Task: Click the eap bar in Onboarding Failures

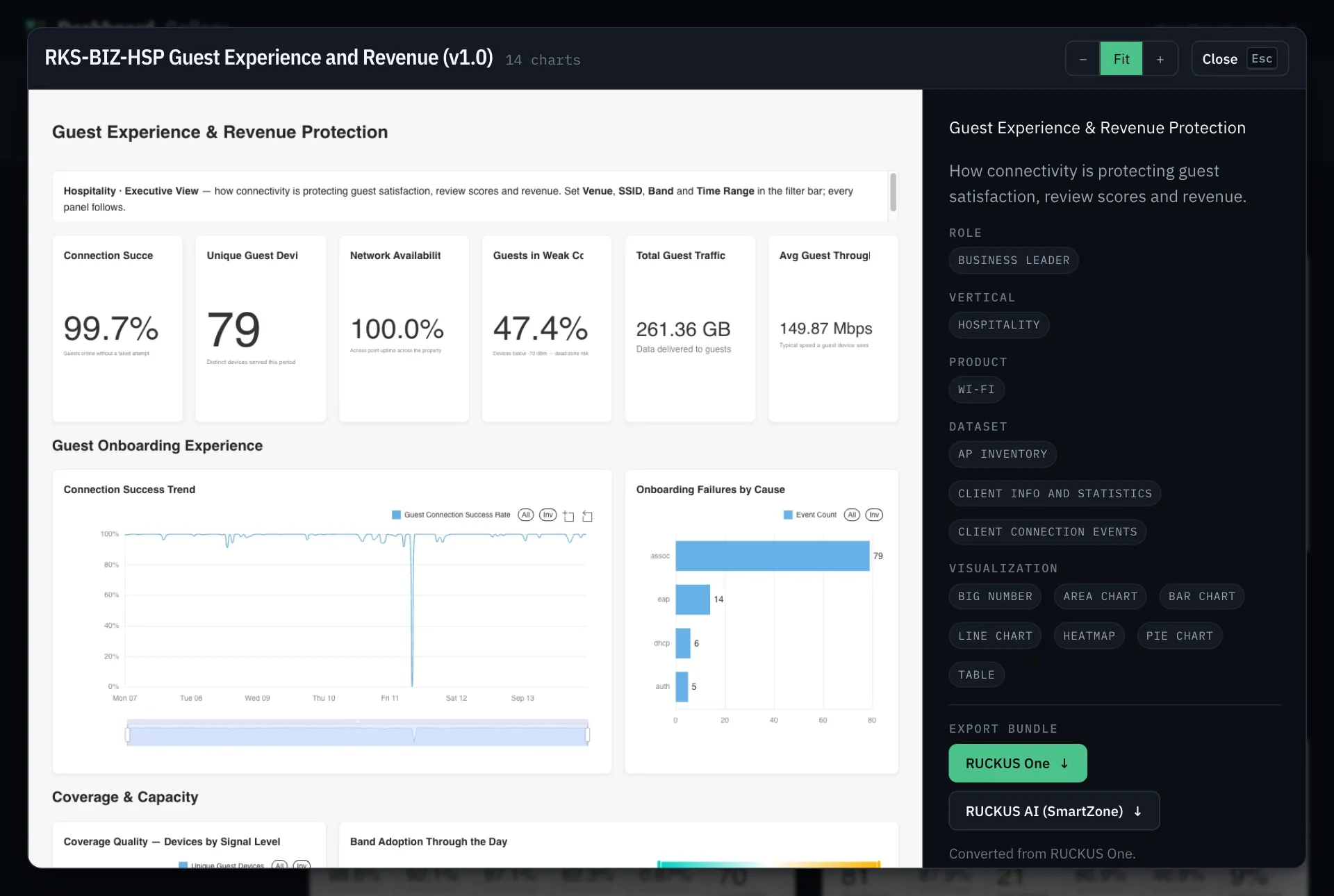Action: [693, 599]
